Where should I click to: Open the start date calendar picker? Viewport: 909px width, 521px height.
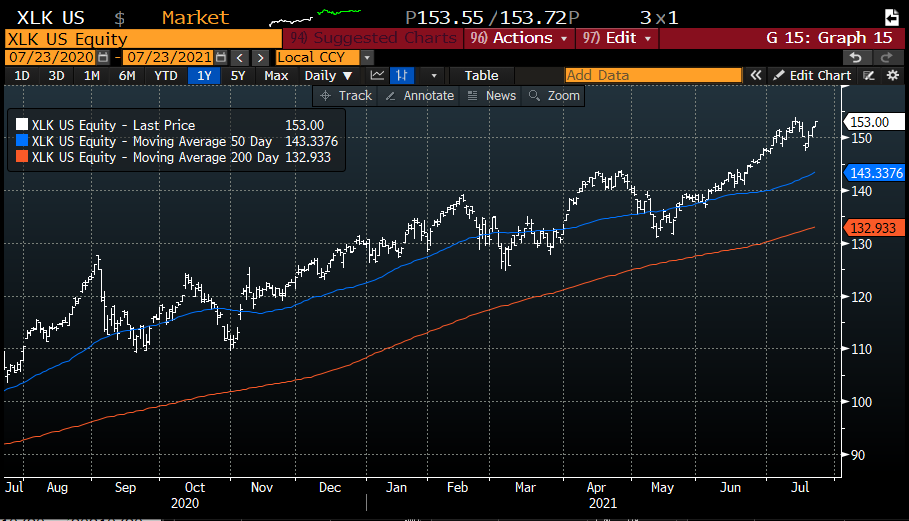point(103,57)
